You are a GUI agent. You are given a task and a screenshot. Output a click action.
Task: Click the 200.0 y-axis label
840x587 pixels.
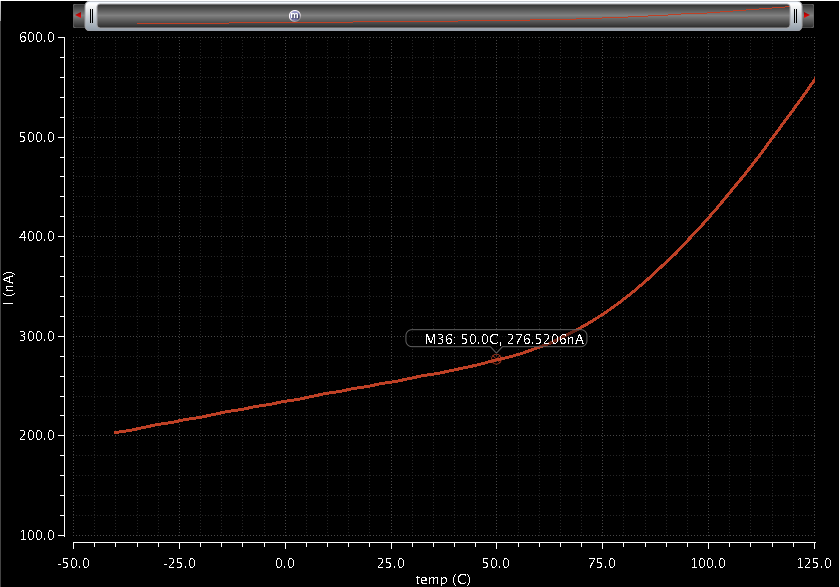coord(37,435)
